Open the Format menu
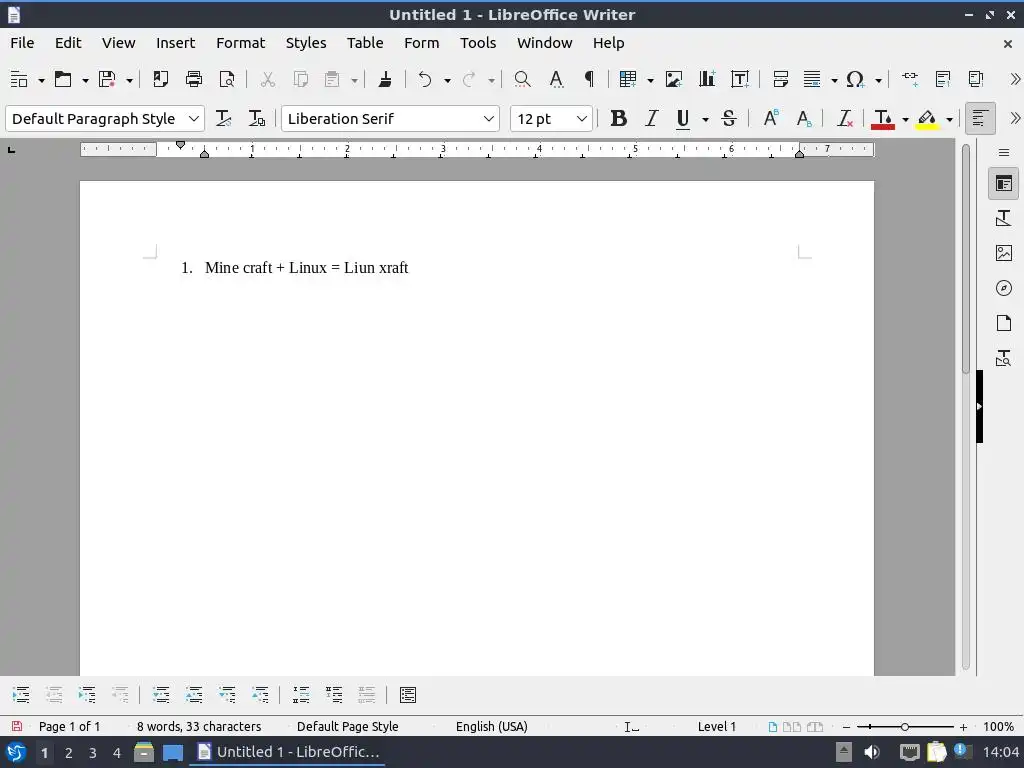This screenshot has width=1024, height=768. [x=240, y=43]
